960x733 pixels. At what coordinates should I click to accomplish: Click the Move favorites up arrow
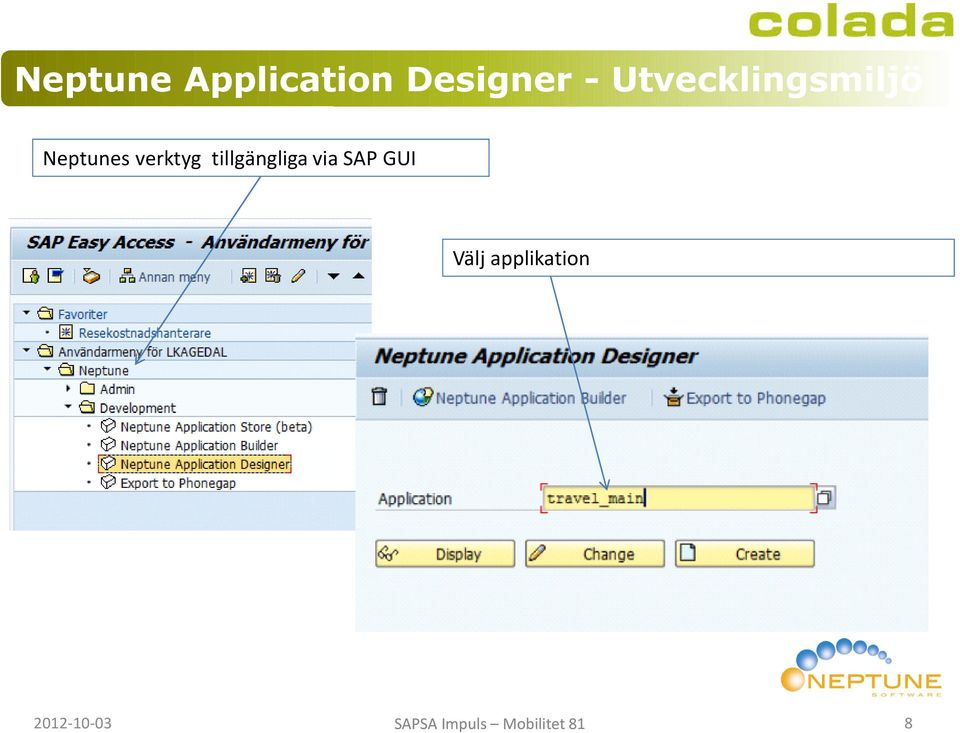359,276
